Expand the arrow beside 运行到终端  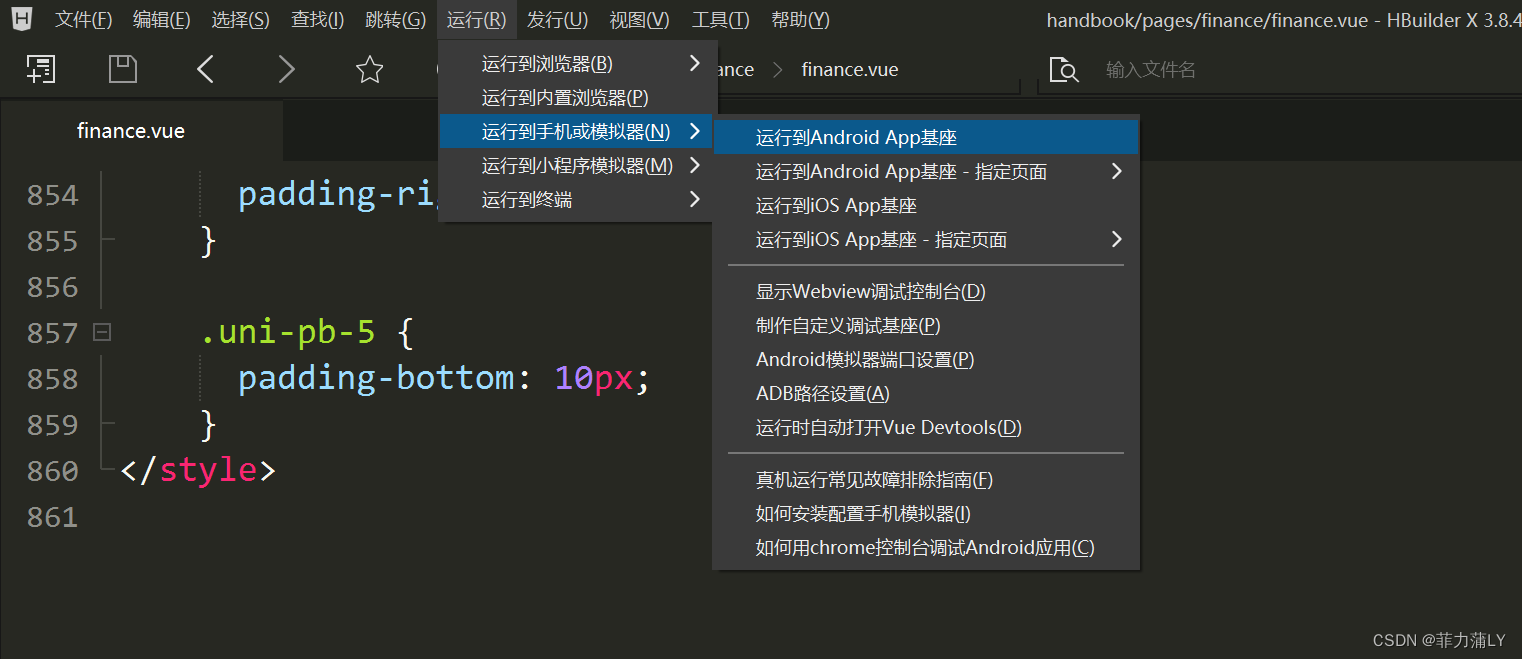tap(695, 199)
